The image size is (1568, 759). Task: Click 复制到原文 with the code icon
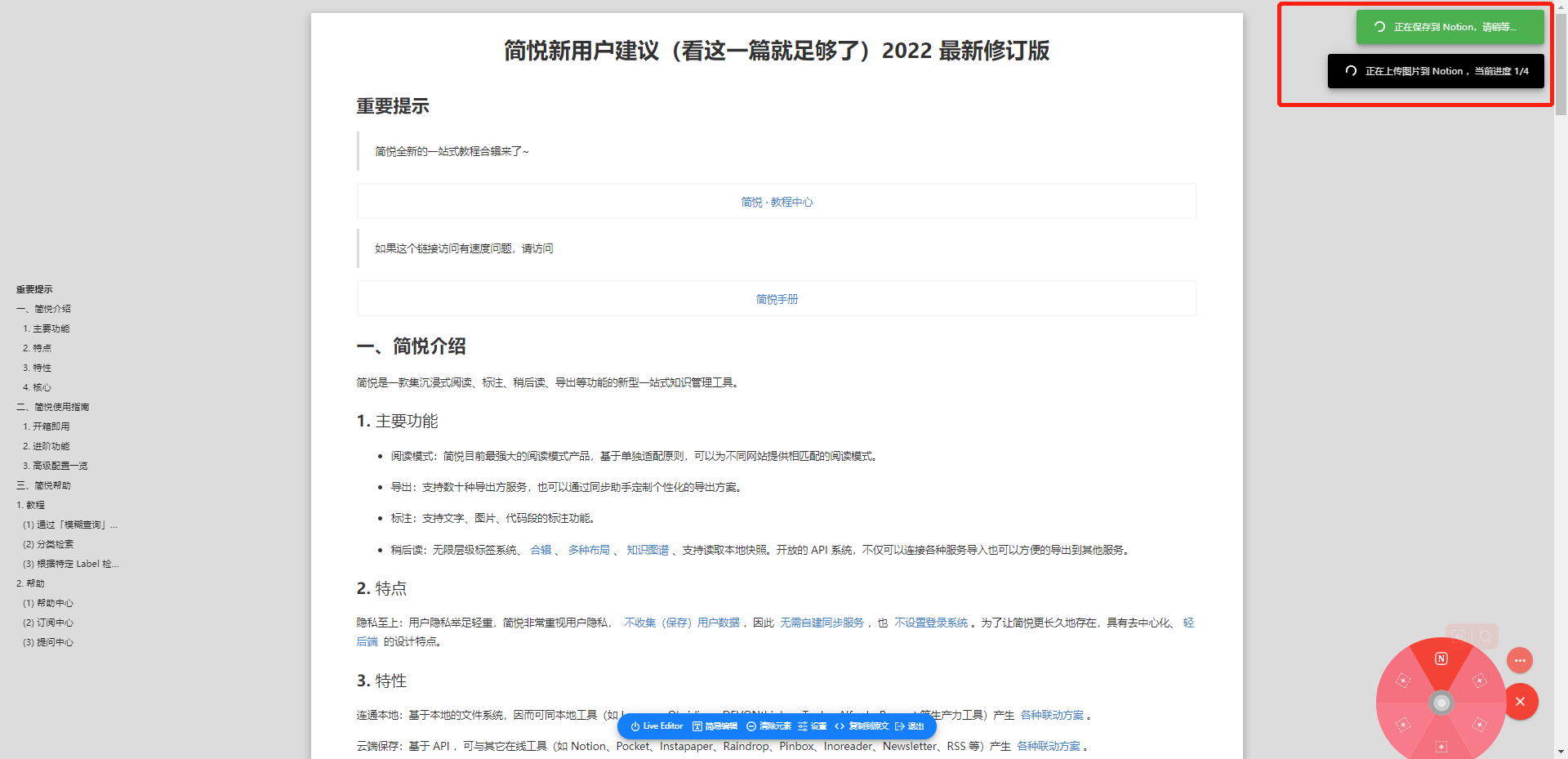click(x=840, y=726)
